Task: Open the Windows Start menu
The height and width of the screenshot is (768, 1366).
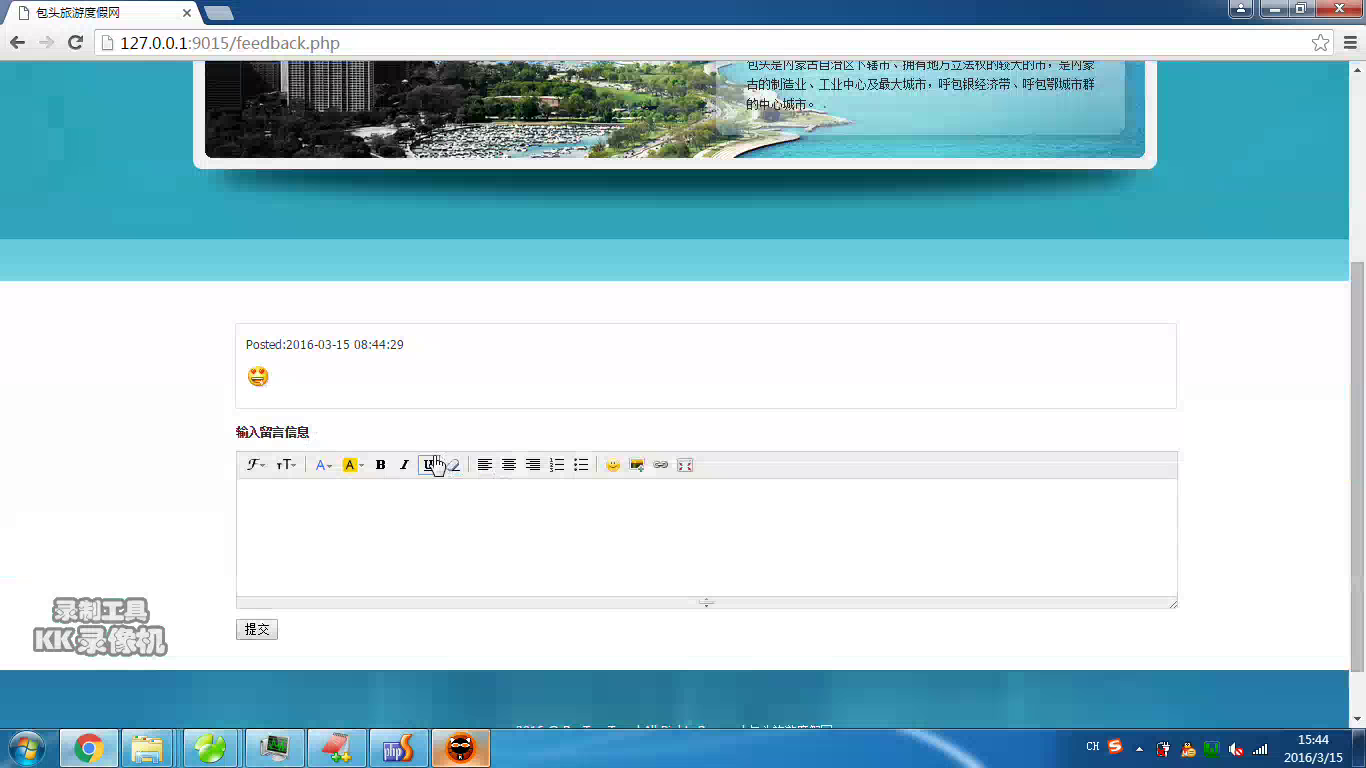Action: tap(26, 747)
